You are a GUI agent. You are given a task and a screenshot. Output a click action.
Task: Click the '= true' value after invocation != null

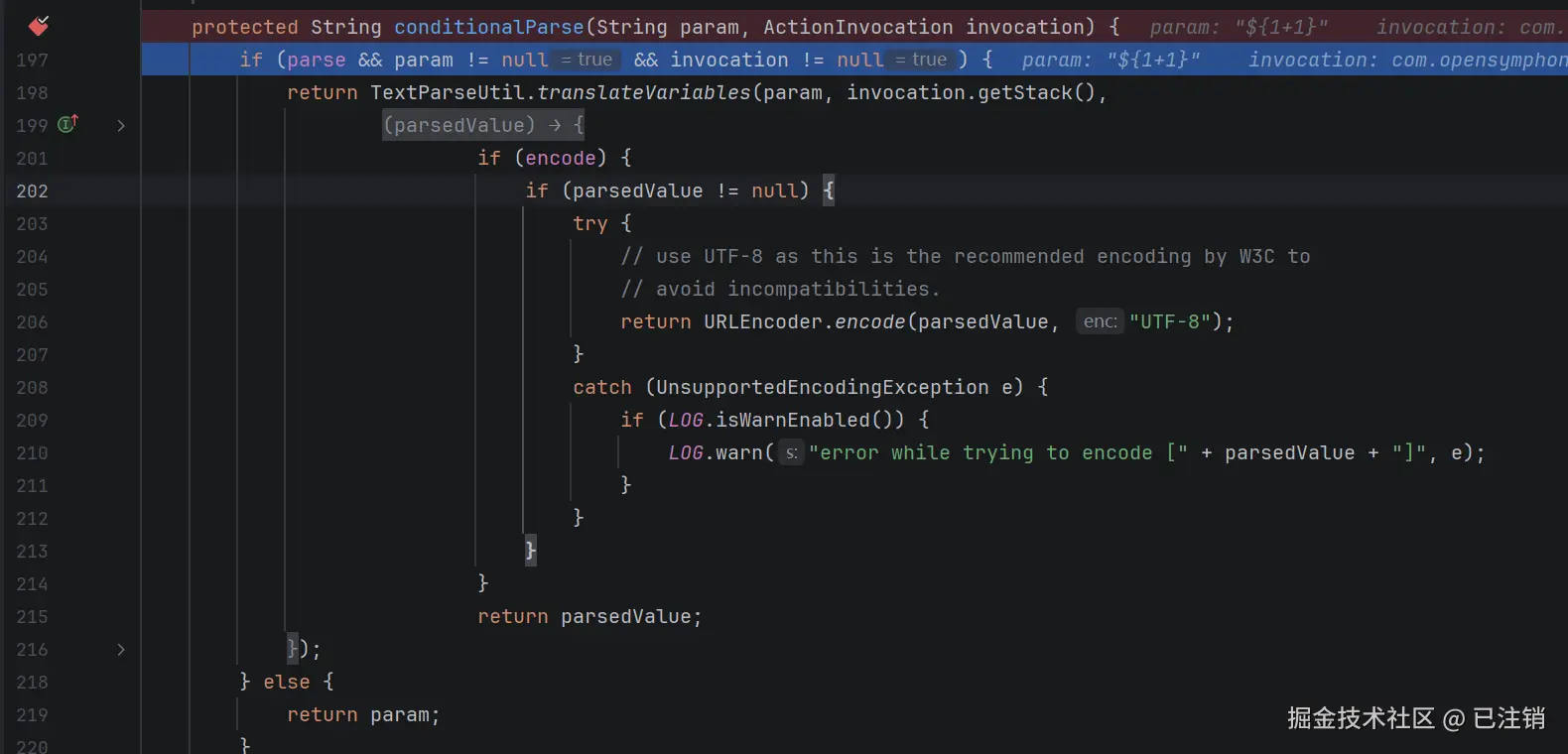pyautogui.click(x=922, y=60)
